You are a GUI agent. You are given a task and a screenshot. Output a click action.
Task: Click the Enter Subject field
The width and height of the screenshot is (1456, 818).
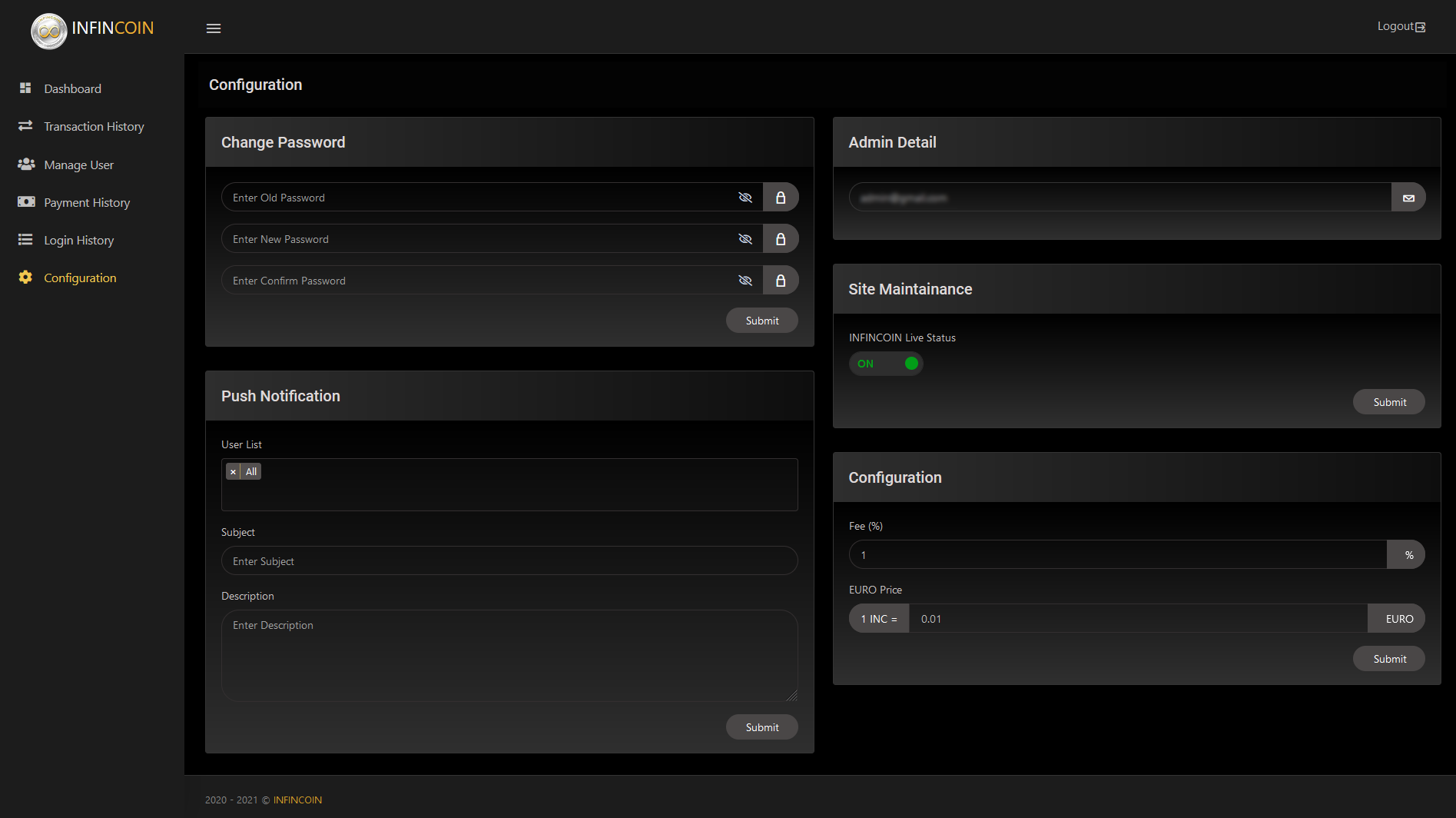[509, 561]
